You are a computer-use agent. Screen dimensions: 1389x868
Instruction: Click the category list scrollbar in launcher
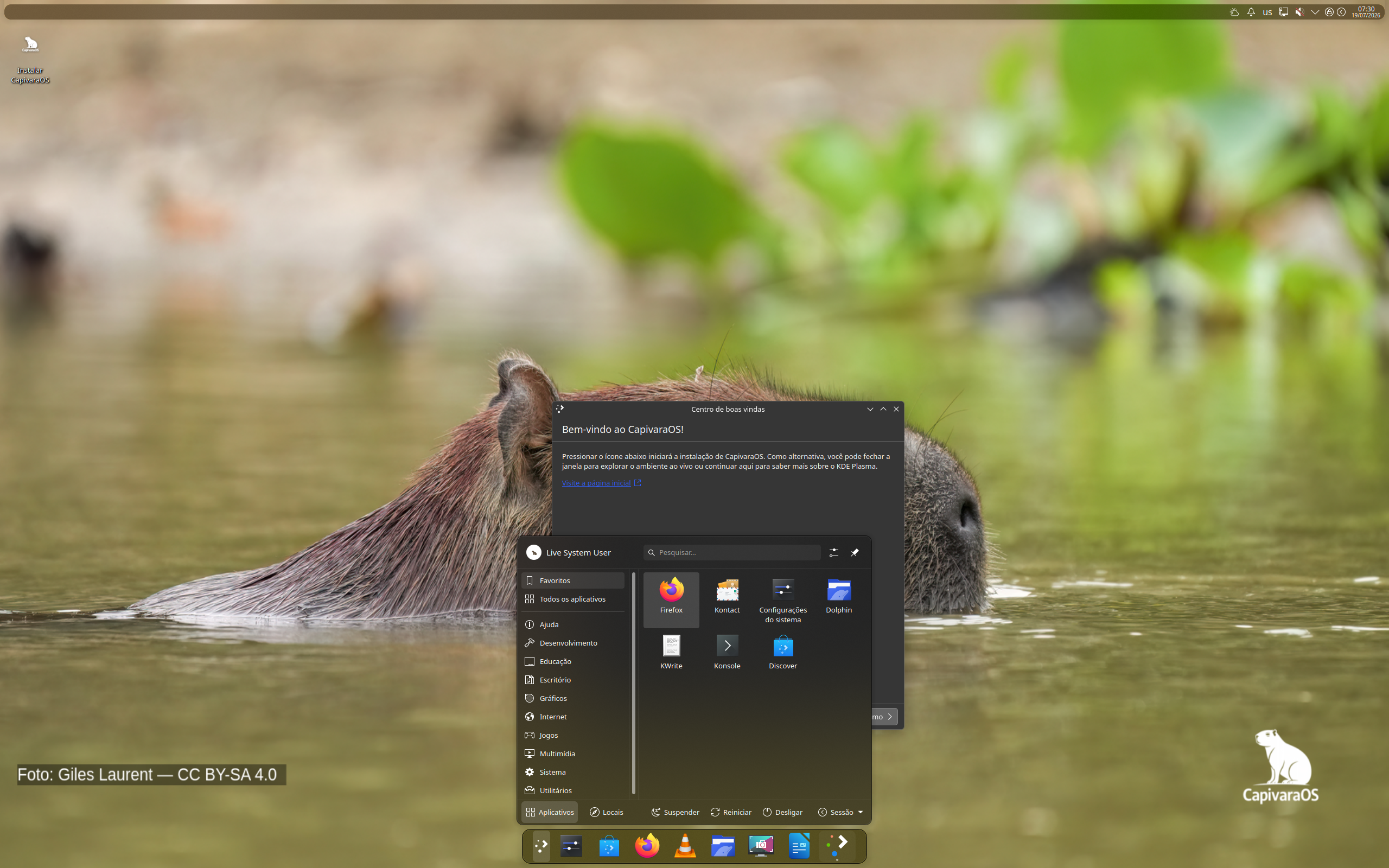pyautogui.click(x=634, y=682)
